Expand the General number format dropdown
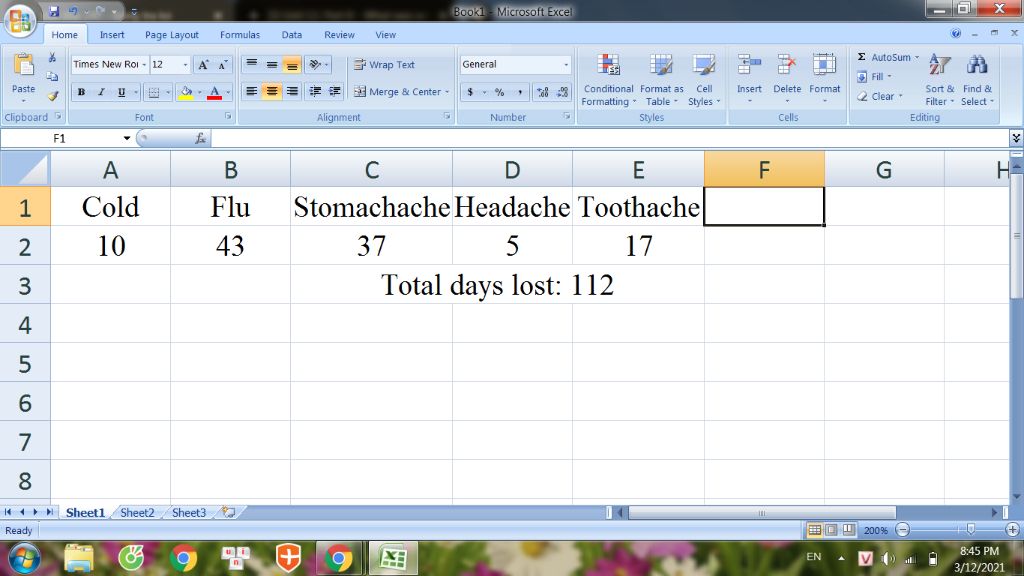This screenshot has width=1024, height=576. [x=566, y=64]
